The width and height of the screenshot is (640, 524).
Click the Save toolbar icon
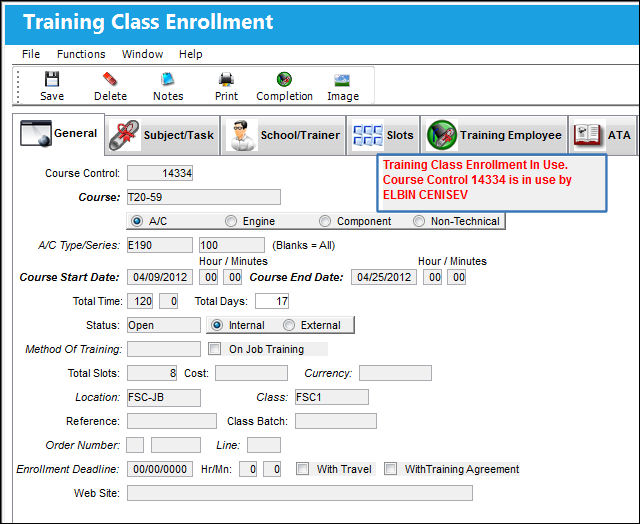tap(52, 79)
